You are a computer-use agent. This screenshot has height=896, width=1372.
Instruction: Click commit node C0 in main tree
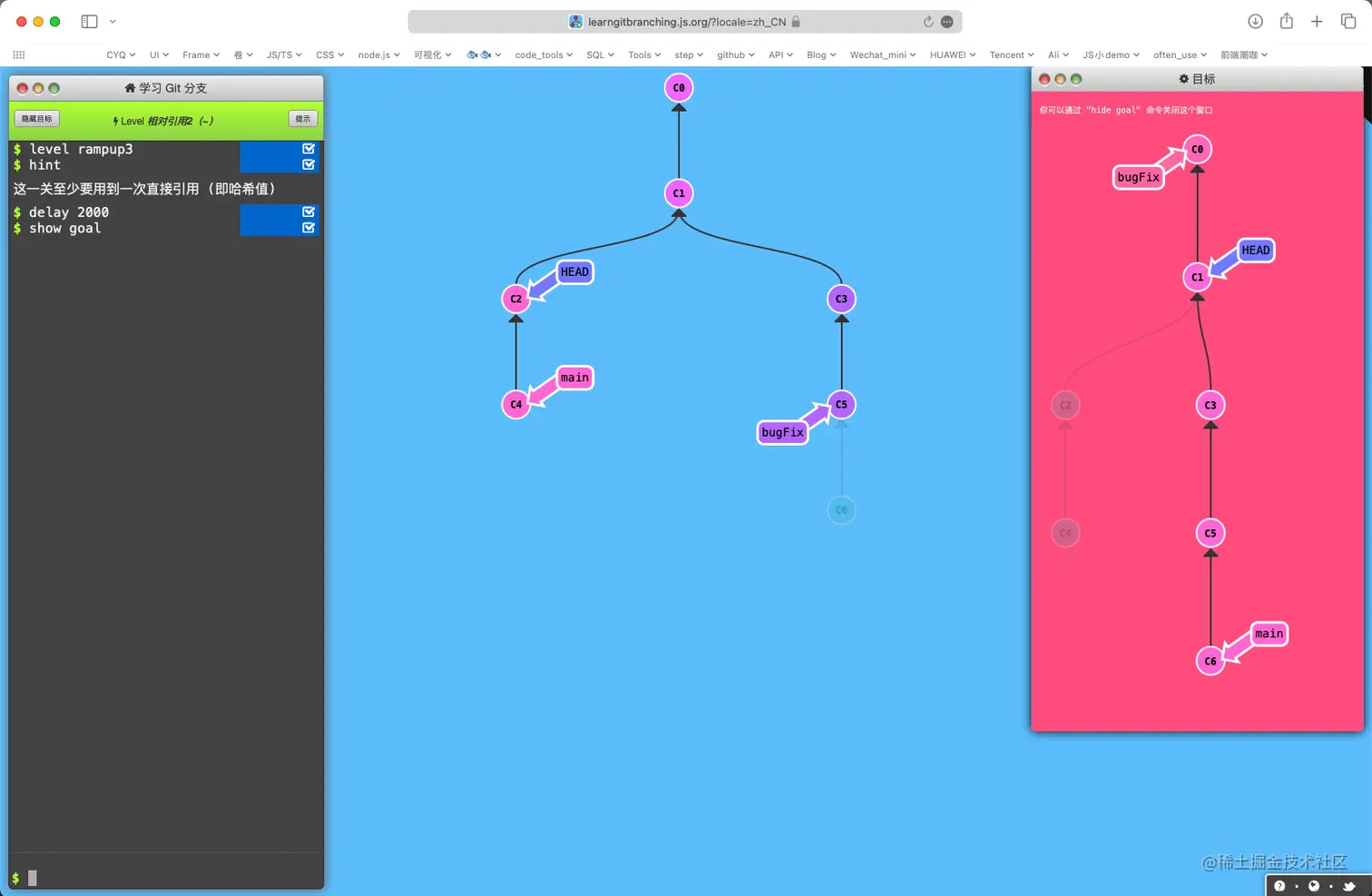coord(679,88)
